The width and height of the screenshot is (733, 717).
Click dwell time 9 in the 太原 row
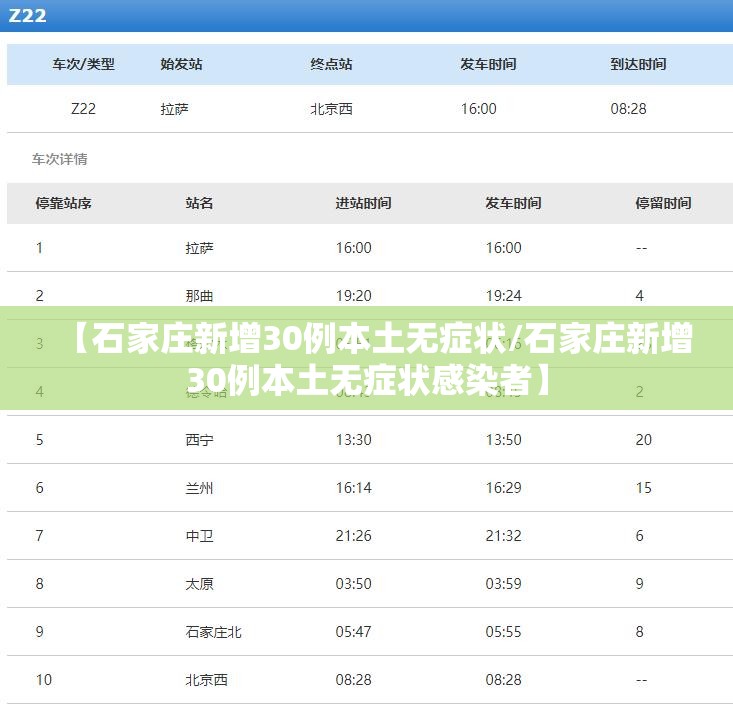(640, 584)
